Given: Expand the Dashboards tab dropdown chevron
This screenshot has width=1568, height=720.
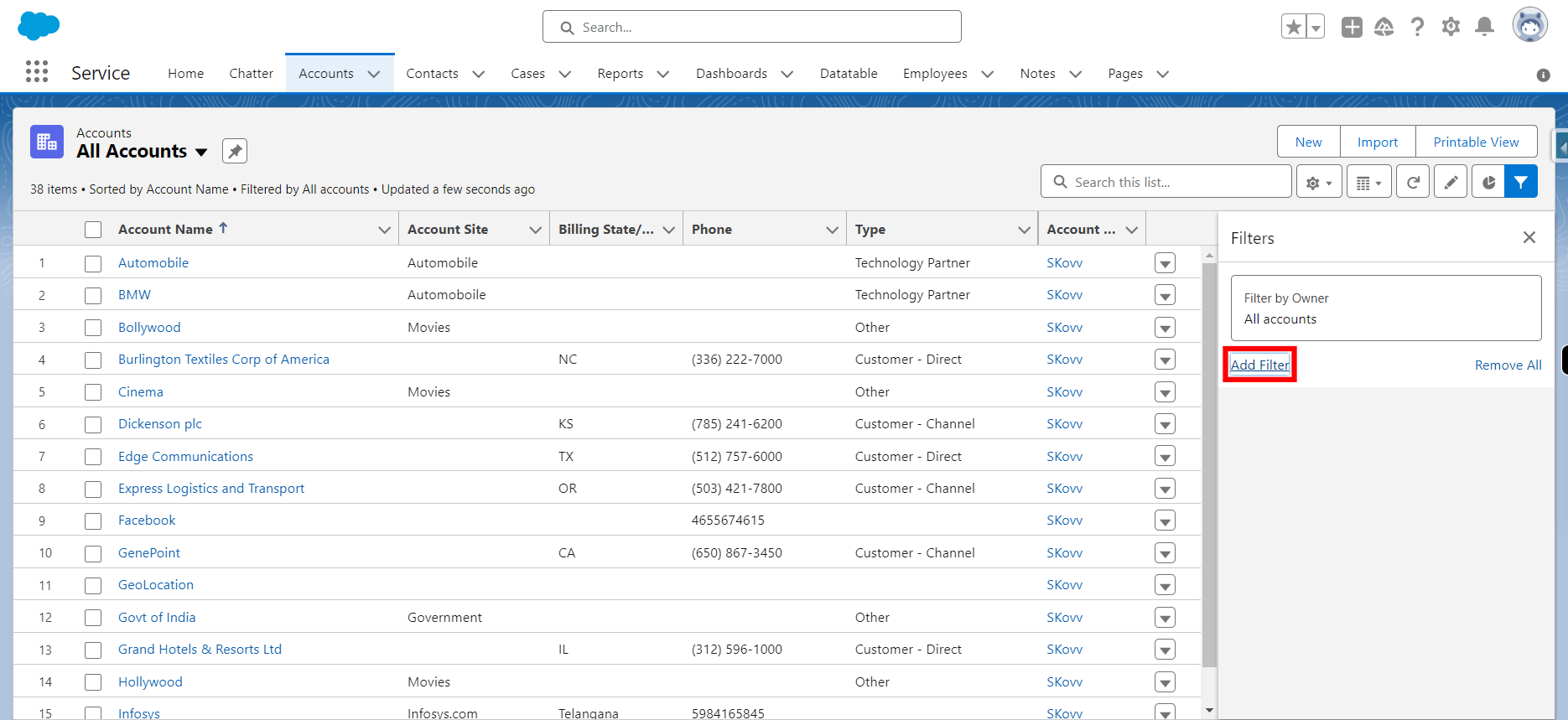Looking at the screenshot, I should [787, 74].
